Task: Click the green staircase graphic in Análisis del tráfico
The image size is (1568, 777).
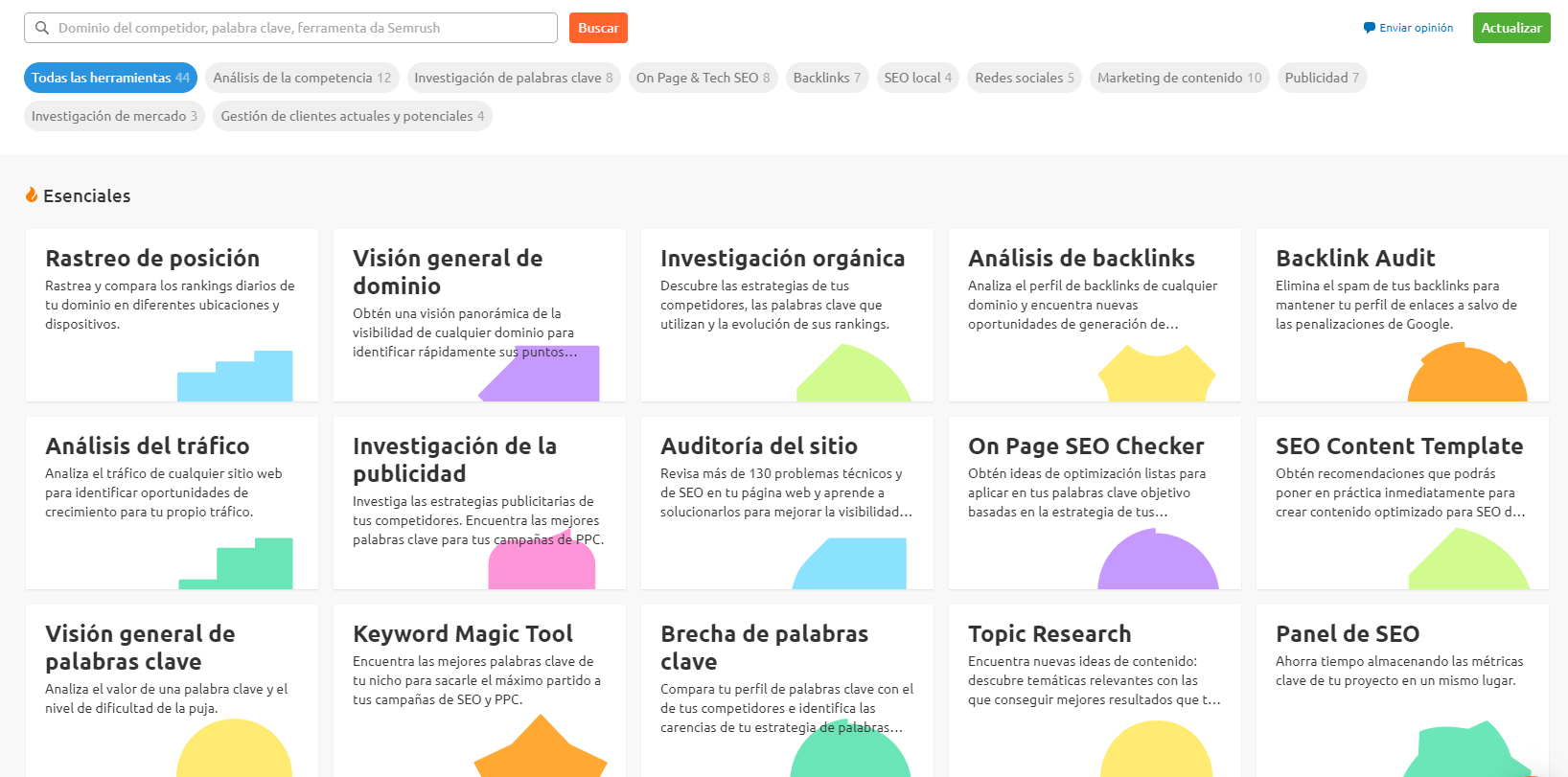Action: 237,565
